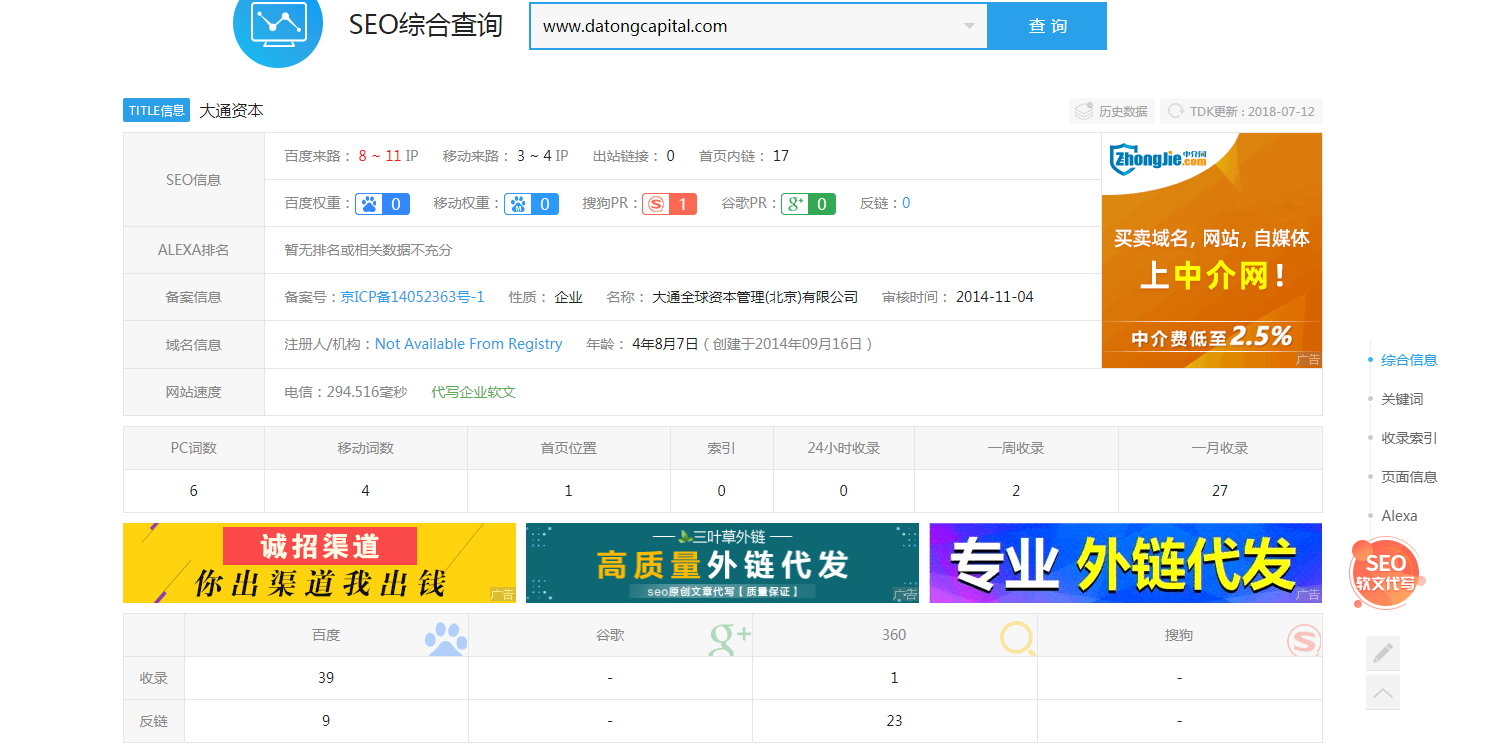1494x755 pixels.
Task: Click the pencil feedback icon
Action: pos(1383,653)
